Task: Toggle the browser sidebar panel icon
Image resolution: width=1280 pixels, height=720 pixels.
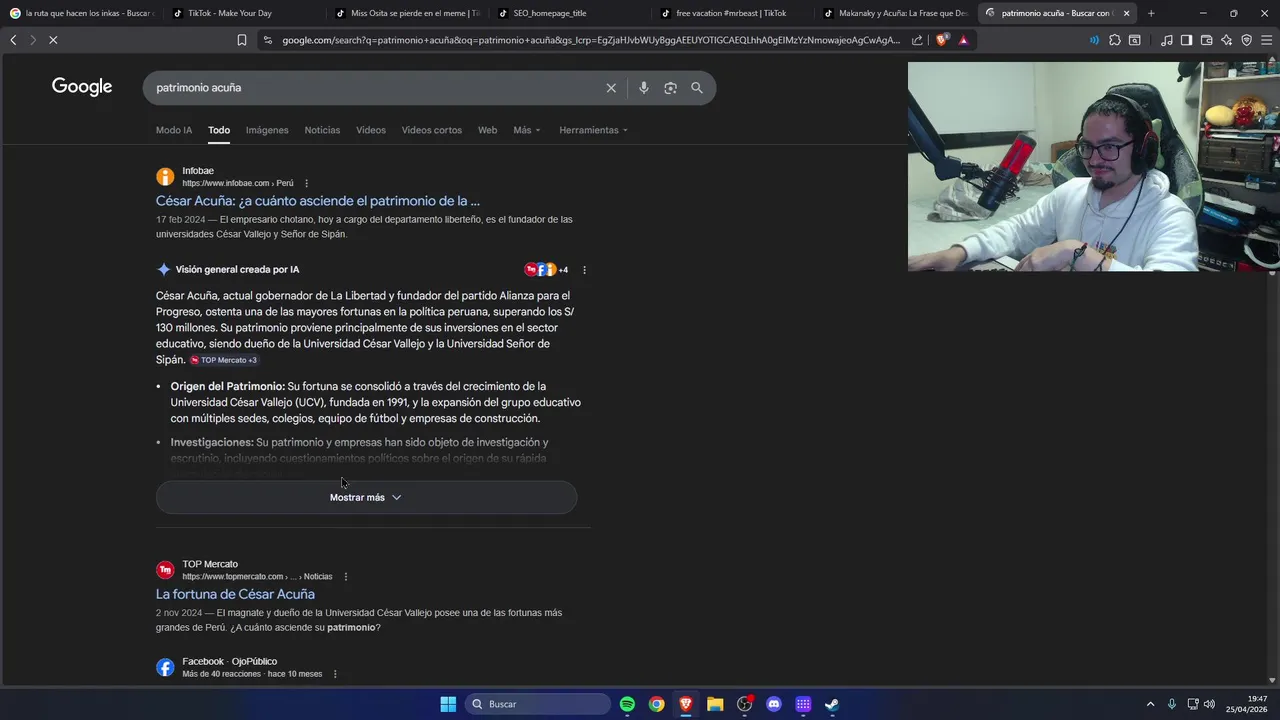Action: coord(1186,40)
